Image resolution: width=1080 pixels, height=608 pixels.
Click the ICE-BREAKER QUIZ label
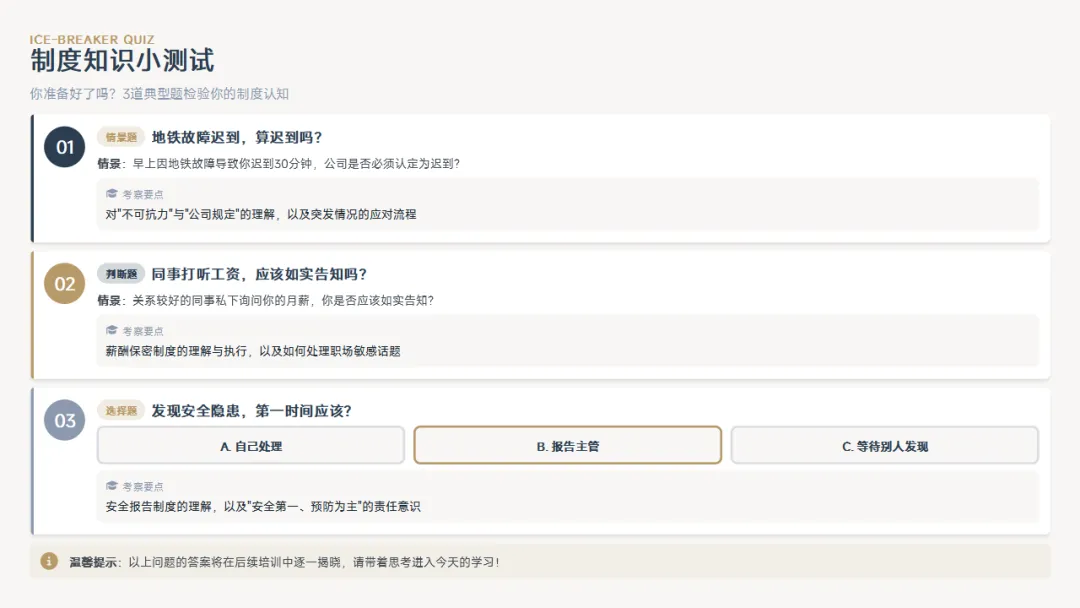pos(92,40)
